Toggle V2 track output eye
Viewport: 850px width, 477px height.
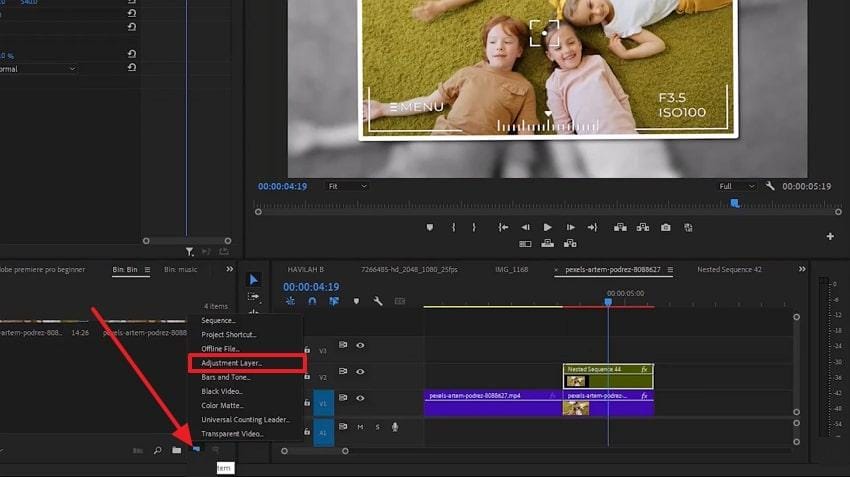point(360,372)
